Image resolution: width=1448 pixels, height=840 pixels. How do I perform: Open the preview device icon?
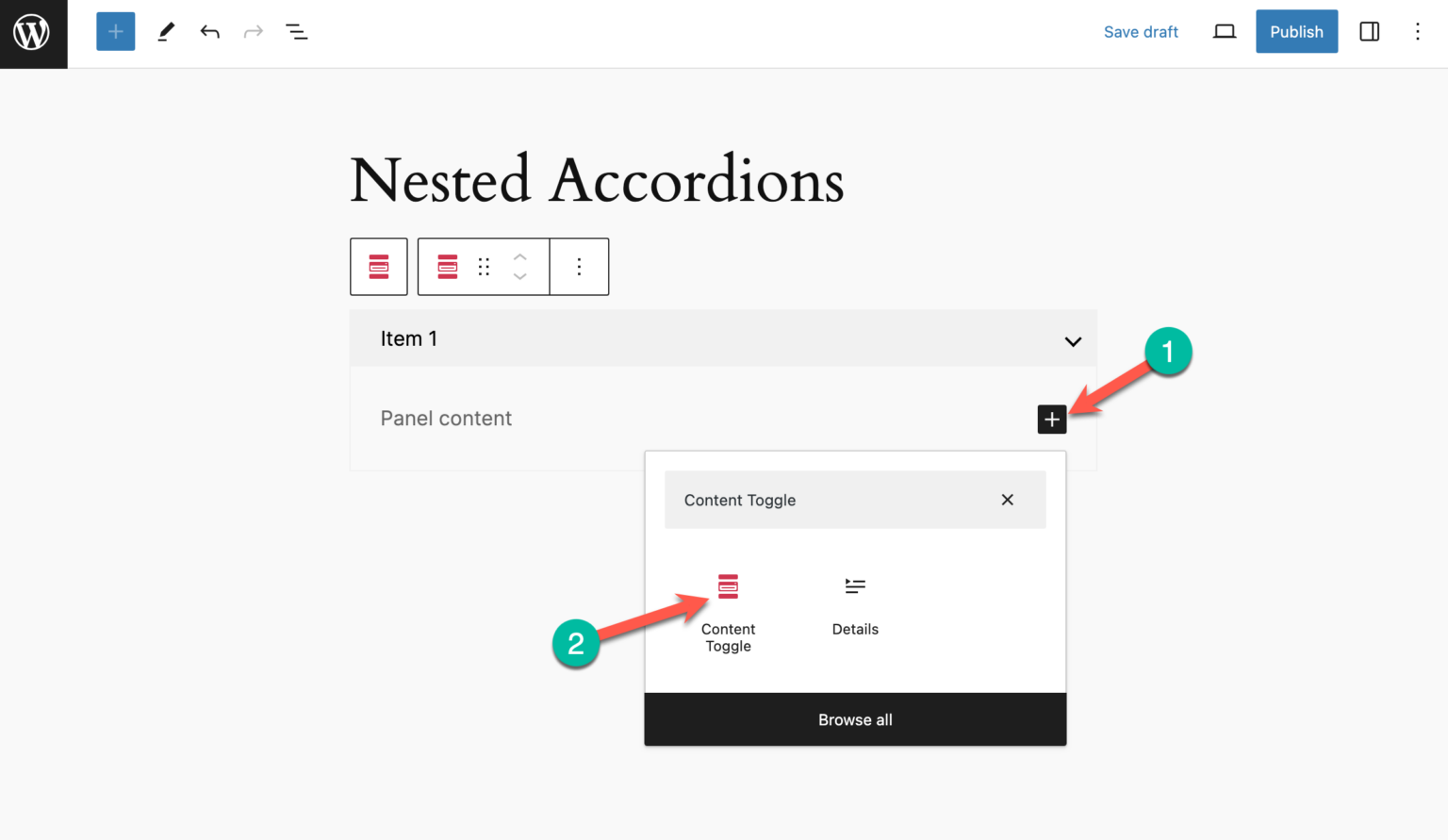click(x=1224, y=31)
